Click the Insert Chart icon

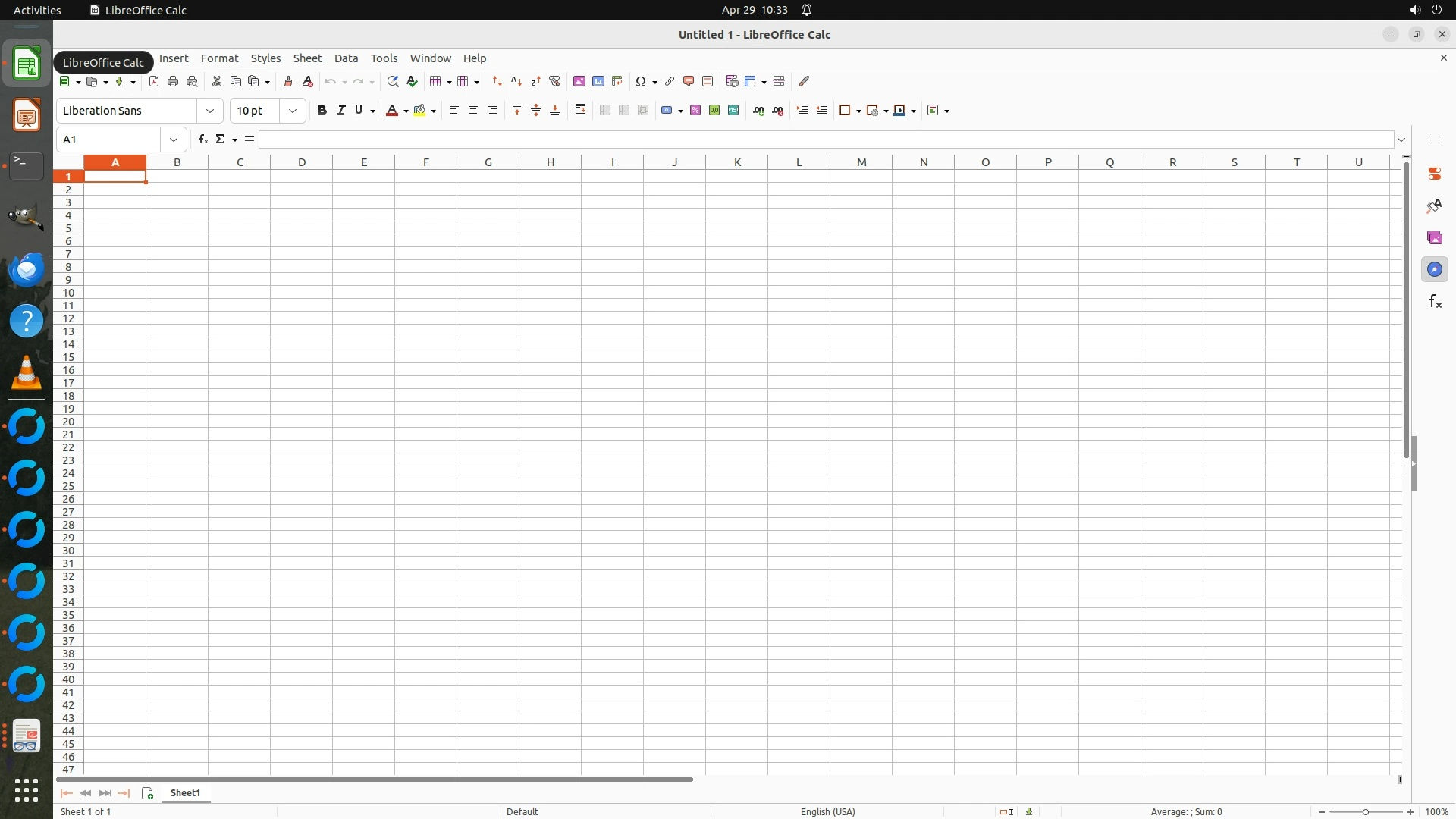pos(598,81)
